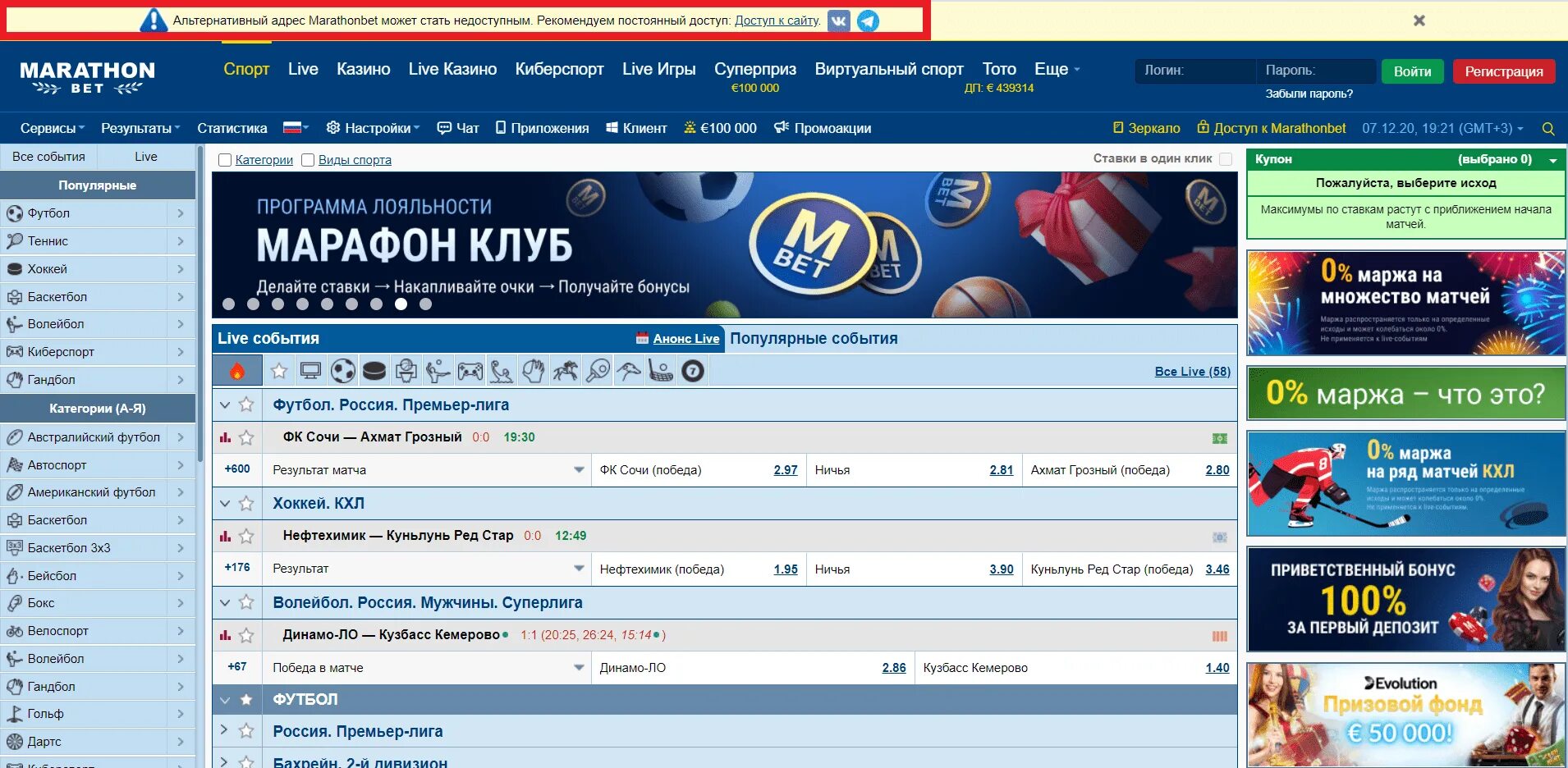Click the search magnifier icon
The width and height of the screenshot is (1568, 768).
pyautogui.click(x=1548, y=129)
